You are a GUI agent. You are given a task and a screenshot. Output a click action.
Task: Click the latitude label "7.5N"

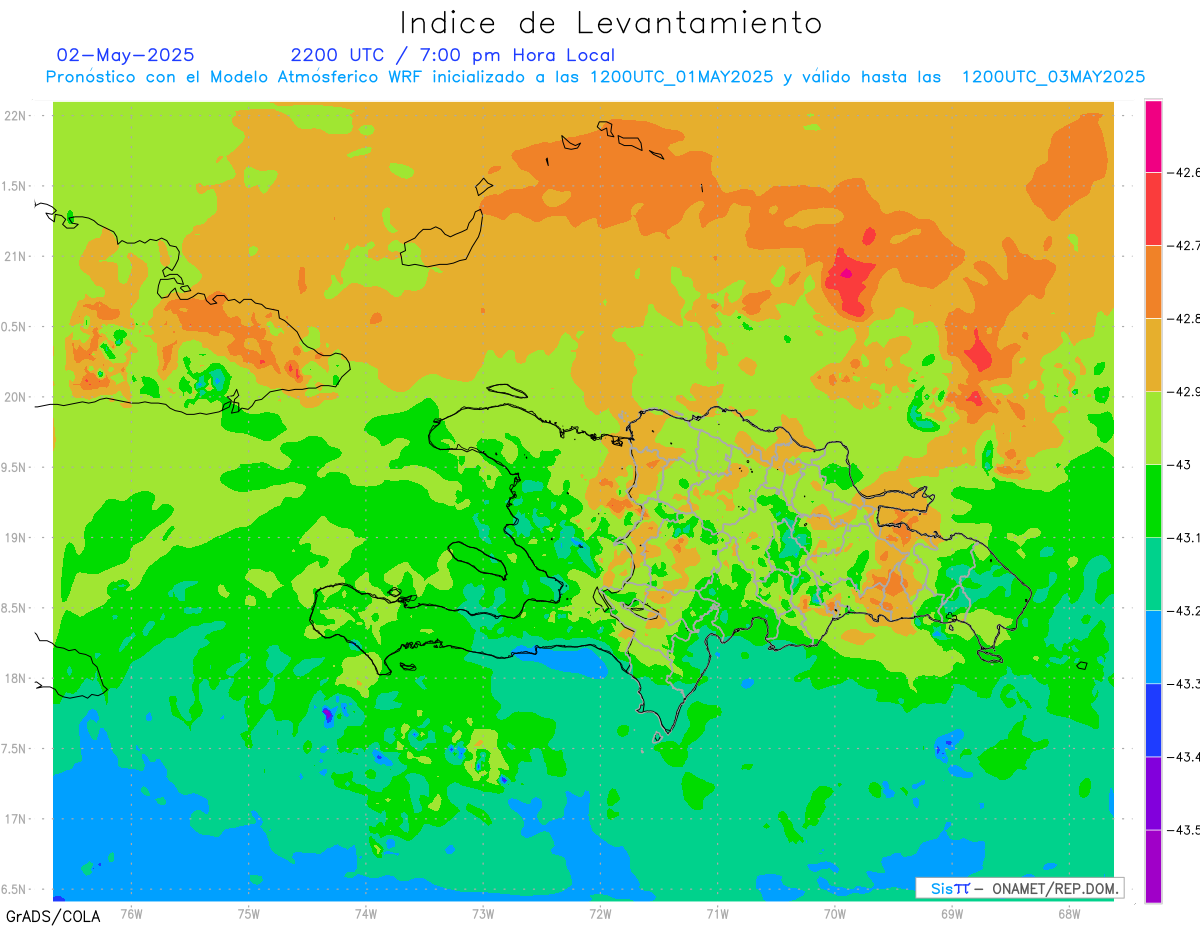[x=15, y=749]
